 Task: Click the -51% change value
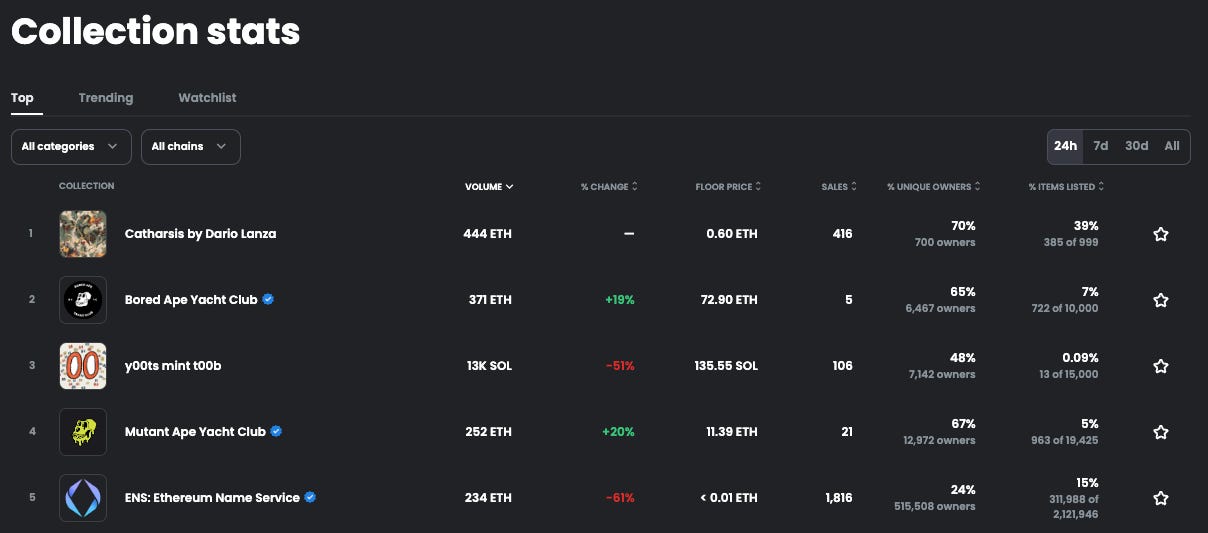pyautogui.click(x=620, y=366)
